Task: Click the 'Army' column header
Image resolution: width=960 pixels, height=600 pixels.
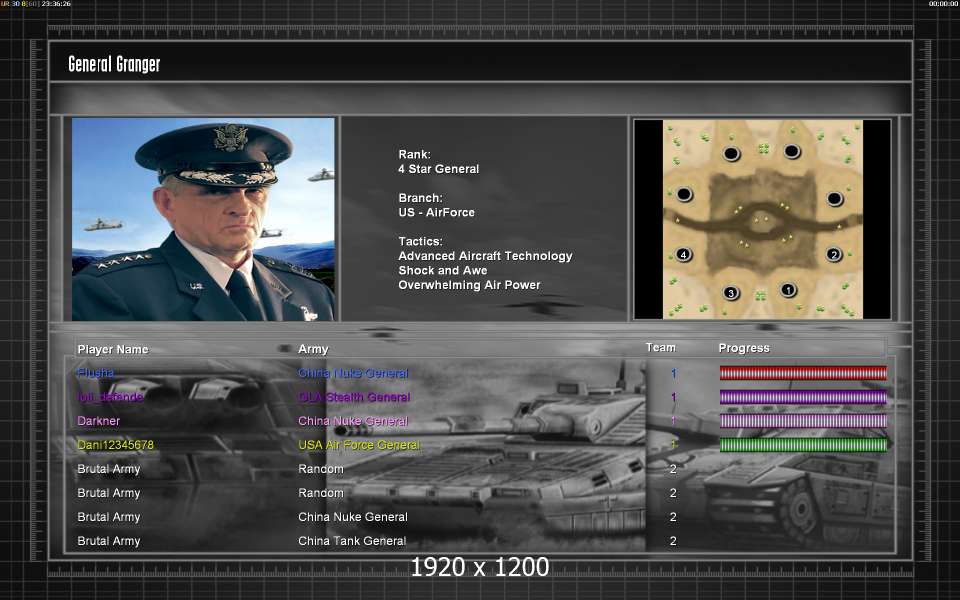Action: click(313, 349)
